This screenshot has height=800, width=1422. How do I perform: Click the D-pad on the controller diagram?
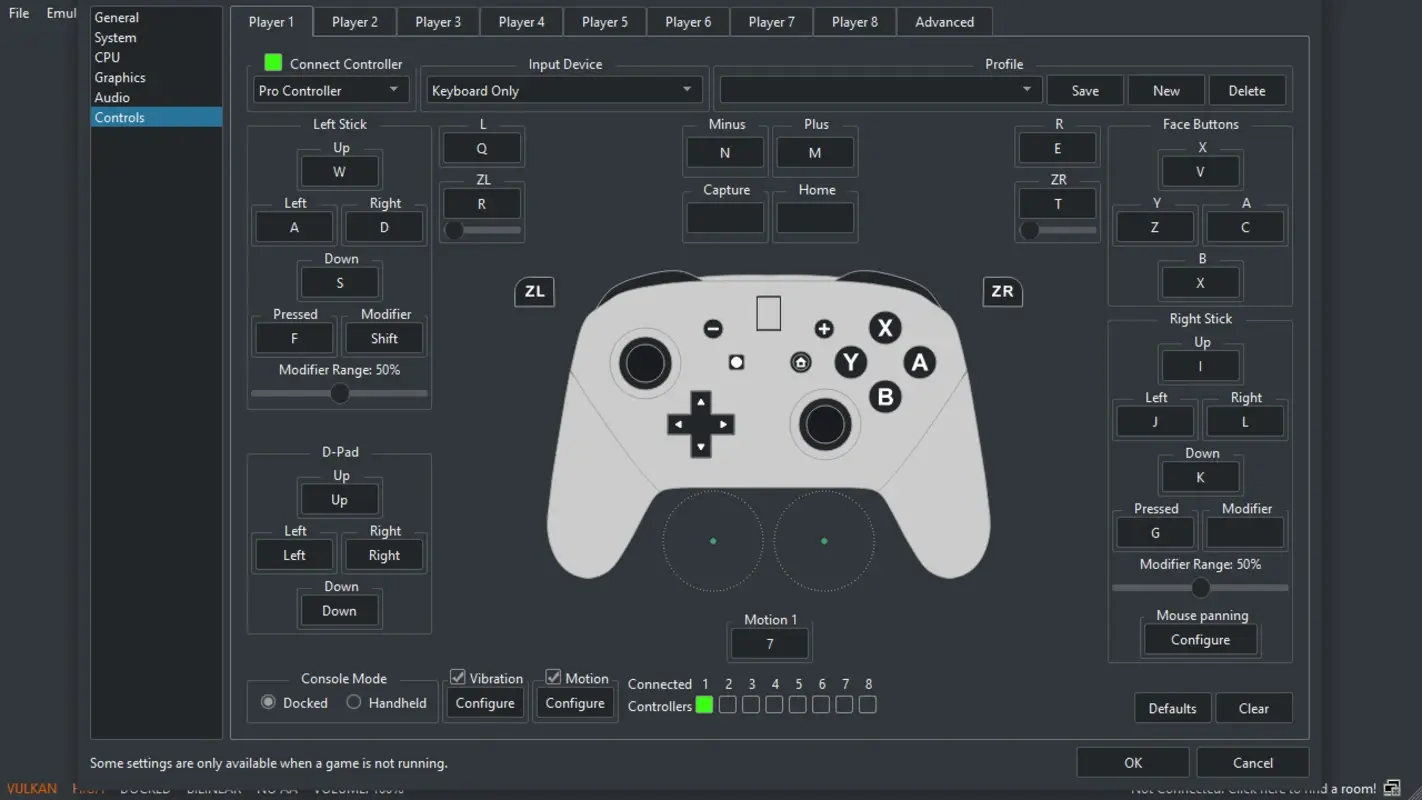(701, 424)
